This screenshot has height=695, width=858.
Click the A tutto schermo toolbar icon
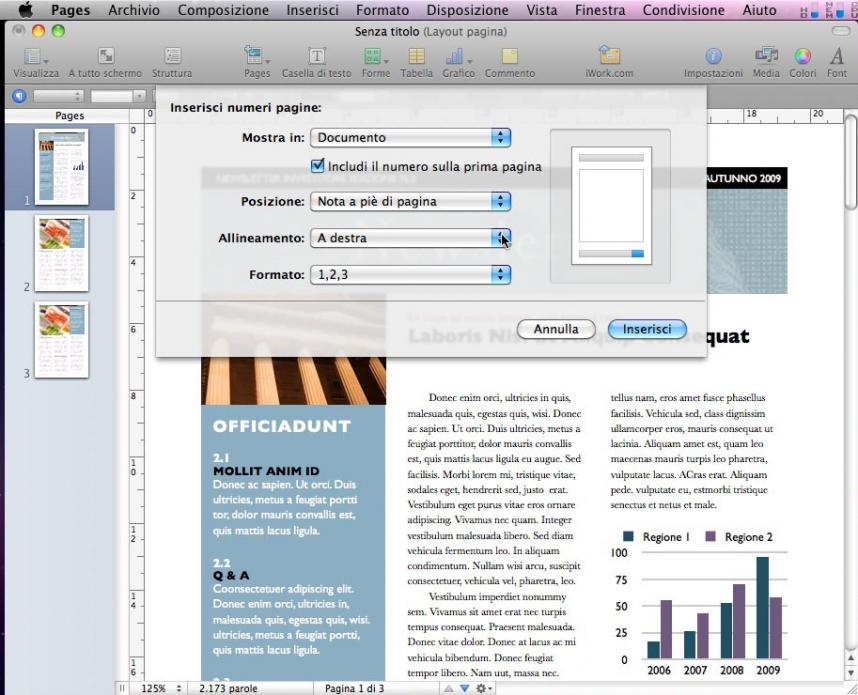coord(105,62)
